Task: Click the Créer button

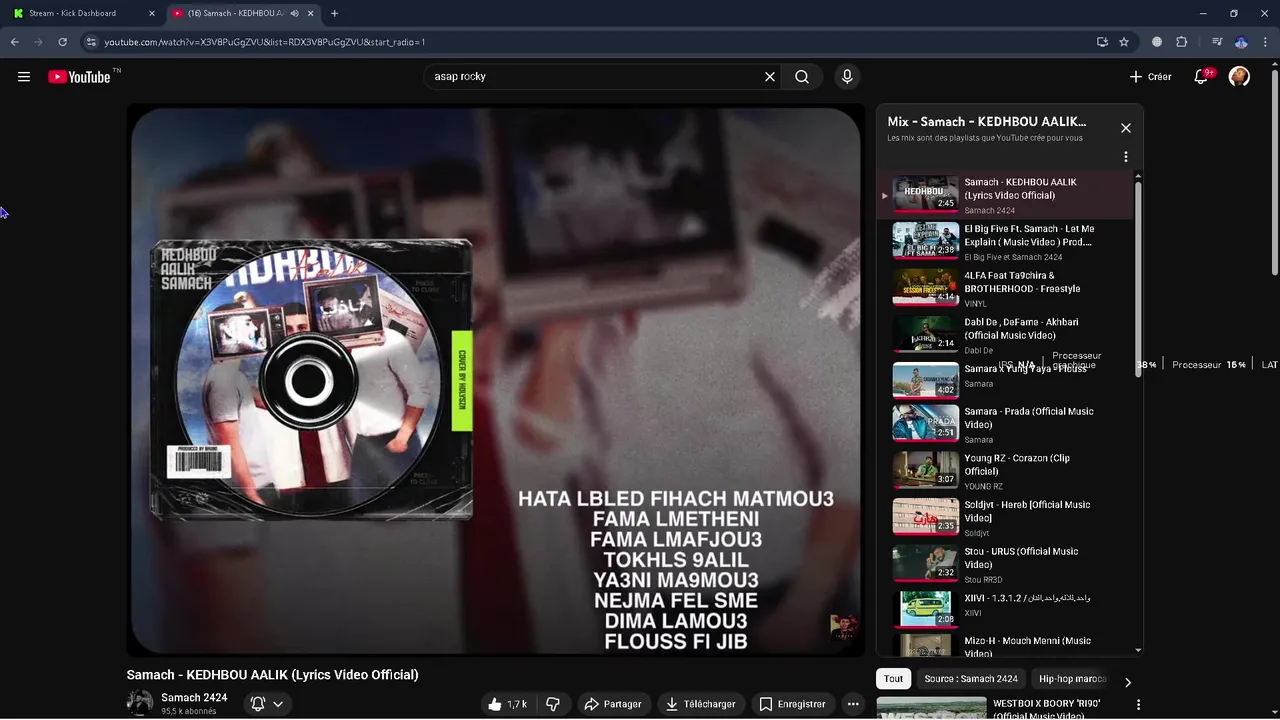Action: pyautogui.click(x=1151, y=77)
